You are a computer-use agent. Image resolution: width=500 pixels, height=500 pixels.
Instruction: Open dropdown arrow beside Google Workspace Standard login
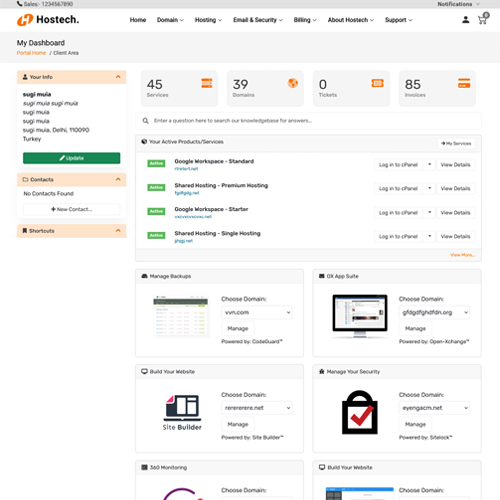[429, 164]
